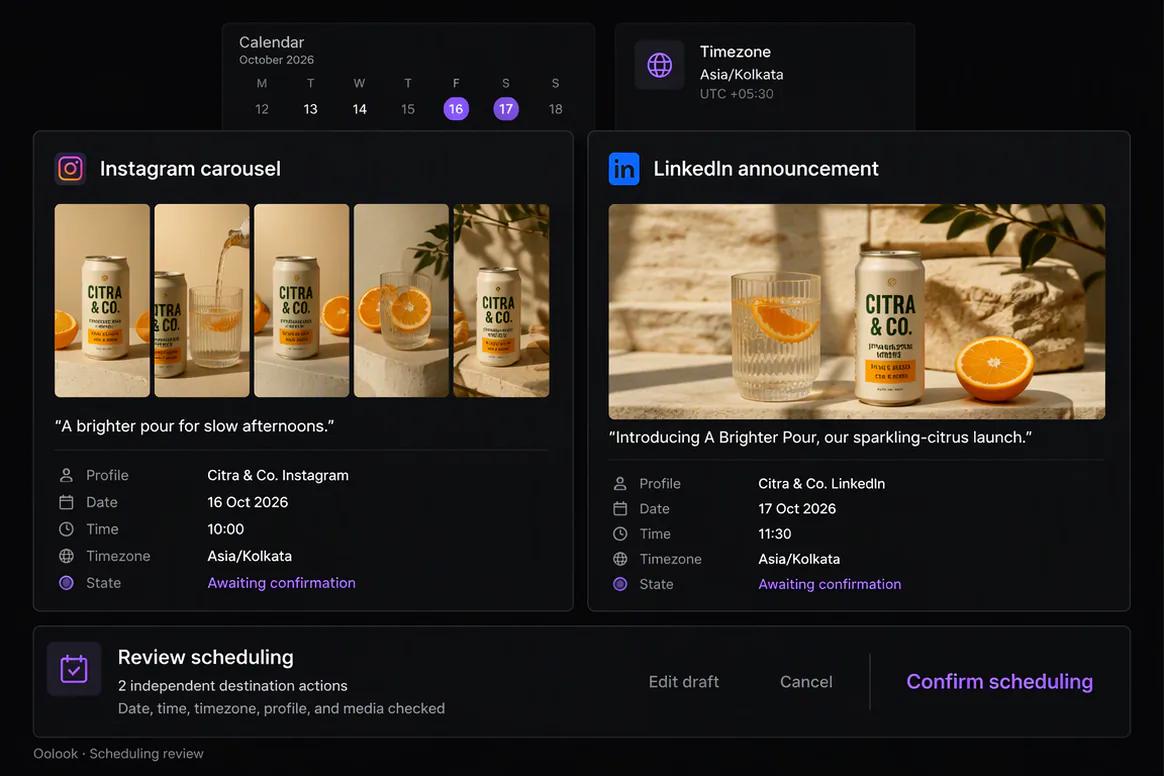This screenshot has width=1164, height=776.
Task: Click the '16 Oct 2026' date value
Action: (248, 502)
